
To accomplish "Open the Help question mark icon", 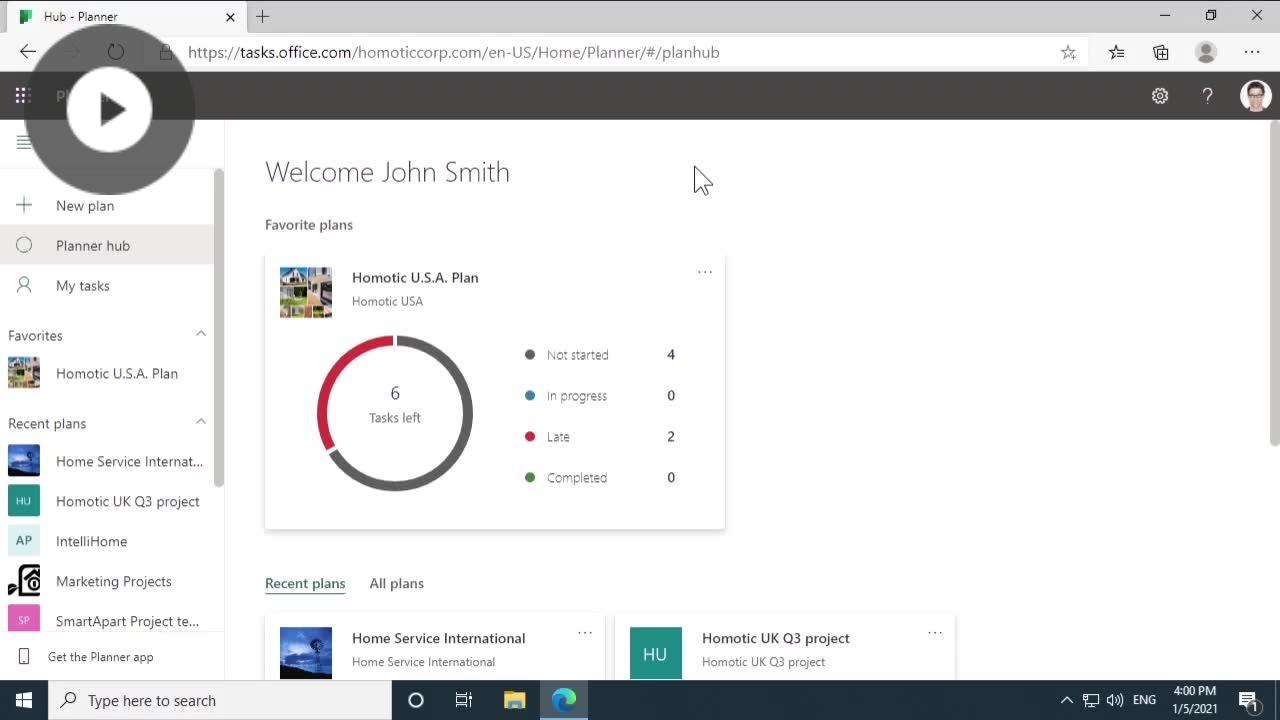I will click(x=1208, y=96).
